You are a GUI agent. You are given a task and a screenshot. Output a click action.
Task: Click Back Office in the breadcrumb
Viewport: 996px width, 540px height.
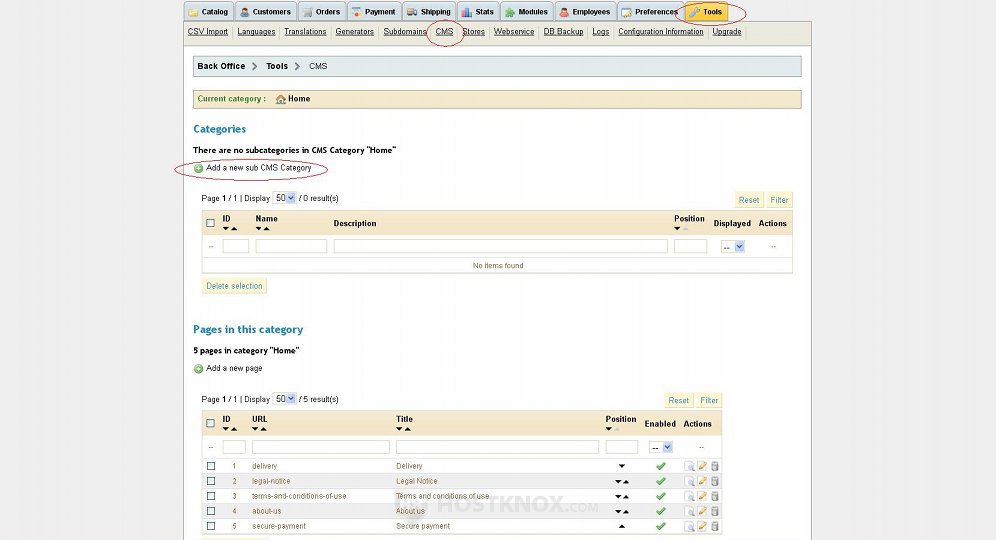point(221,66)
